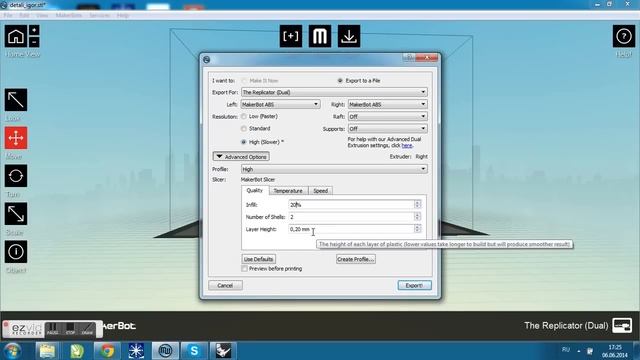Select Standard resolution
This screenshot has height=360, width=640.
coord(244,129)
